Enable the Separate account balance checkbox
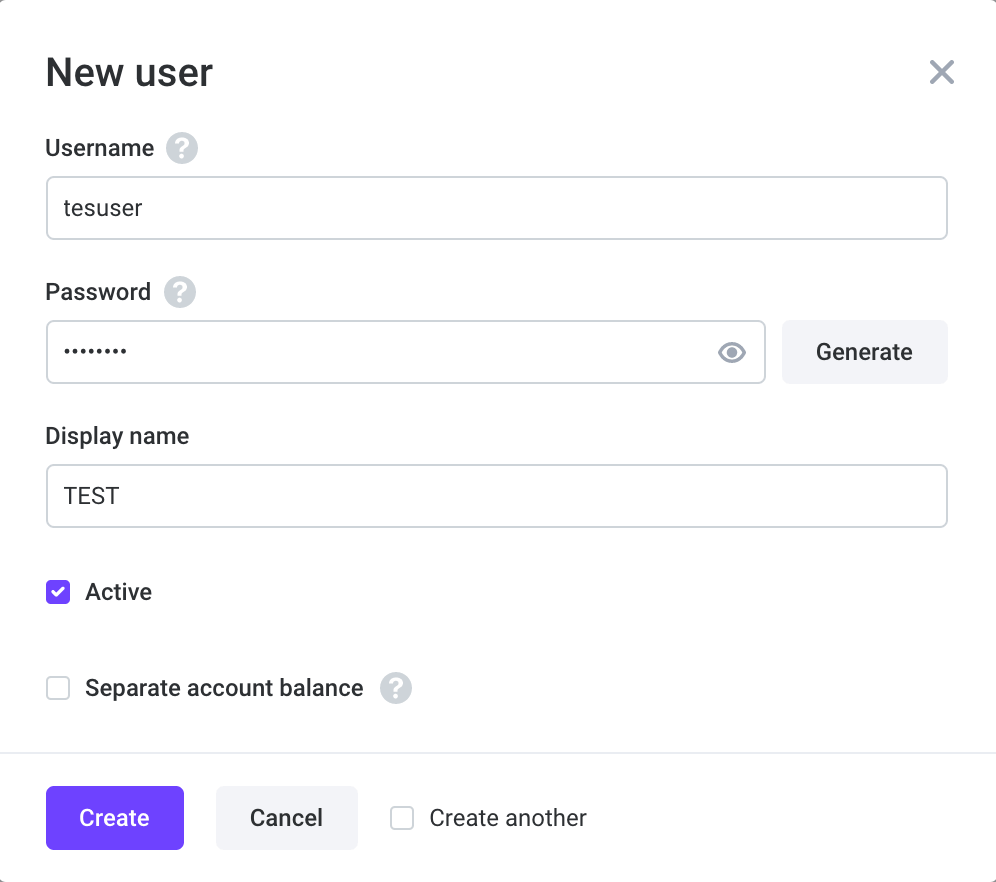The width and height of the screenshot is (996, 882). click(58, 688)
